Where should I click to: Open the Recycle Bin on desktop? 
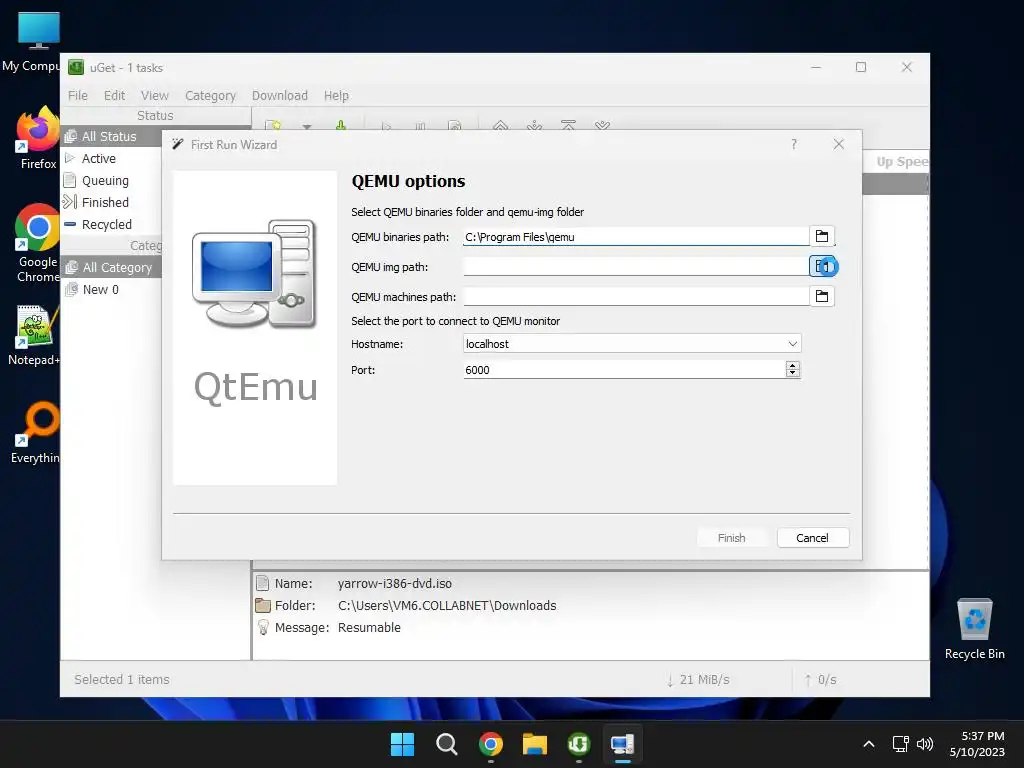[x=974, y=628]
